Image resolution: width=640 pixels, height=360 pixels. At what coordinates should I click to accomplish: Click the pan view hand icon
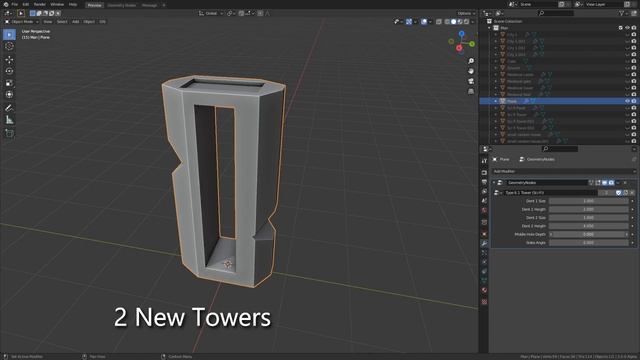[471, 71]
